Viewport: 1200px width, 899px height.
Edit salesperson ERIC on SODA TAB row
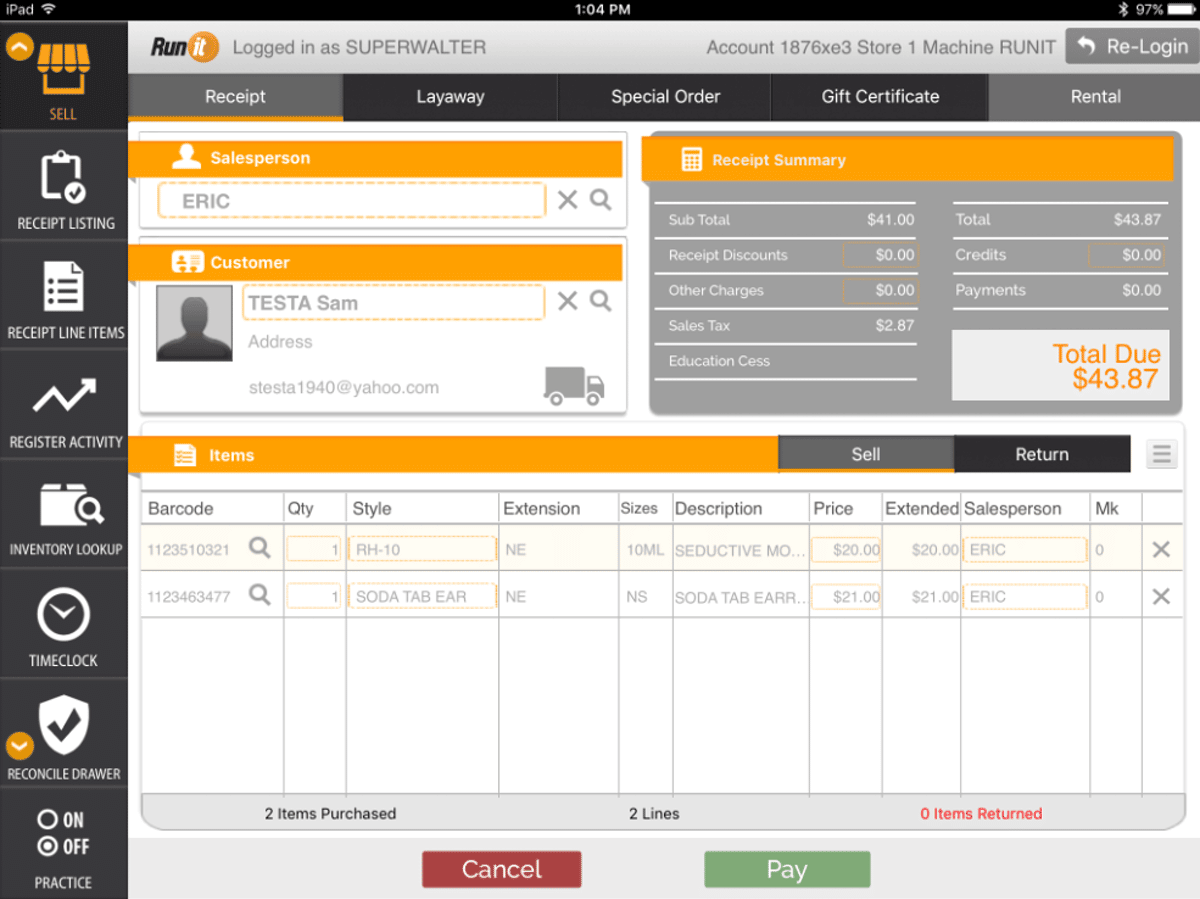[1025, 596]
